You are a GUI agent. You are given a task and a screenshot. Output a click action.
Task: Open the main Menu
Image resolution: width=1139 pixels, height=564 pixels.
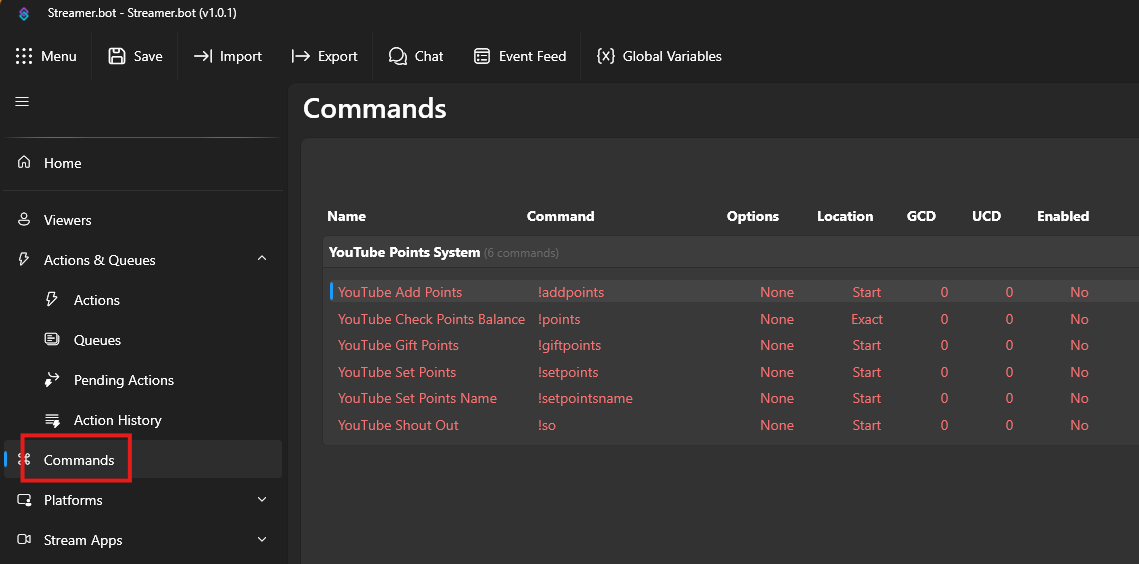pos(46,56)
